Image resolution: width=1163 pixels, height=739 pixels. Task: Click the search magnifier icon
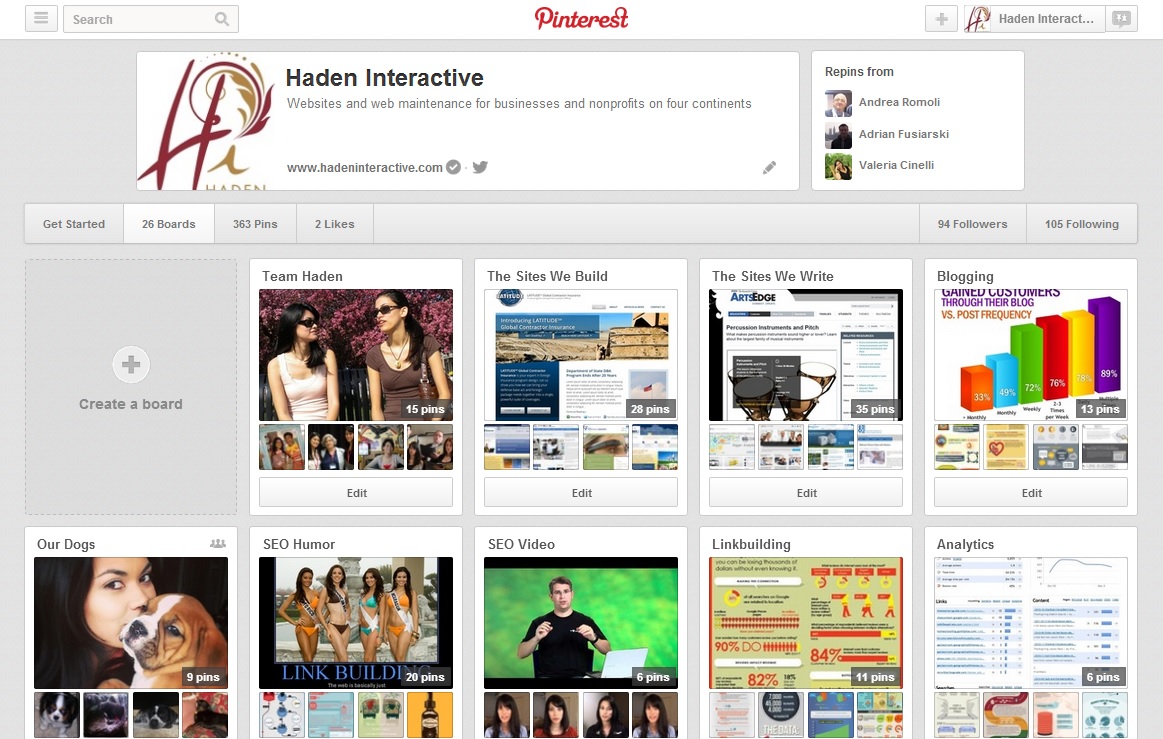(222, 19)
